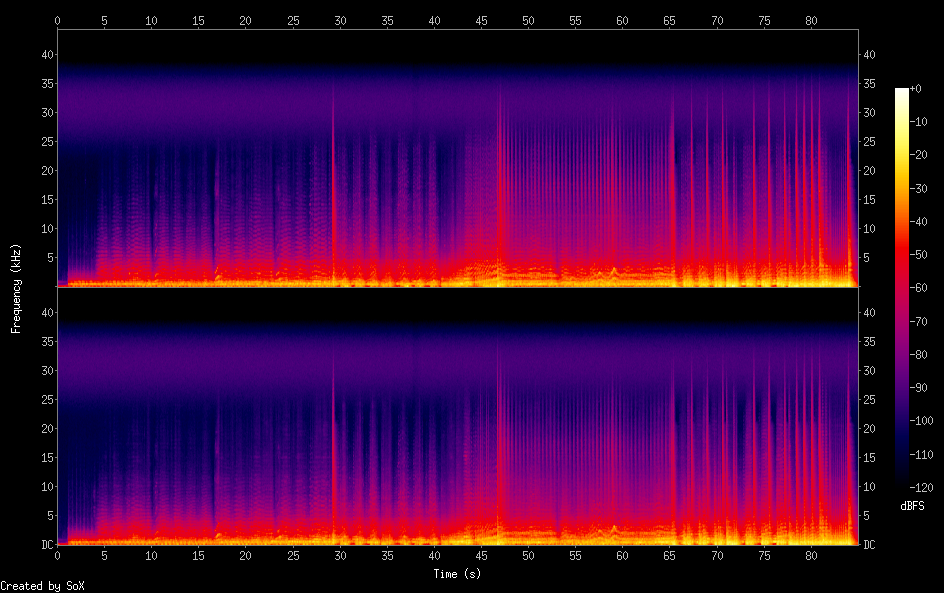Click the 'DC' label right of lower spectrogram
Viewport: 944px width, 593px height.
click(x=869, y=544)
